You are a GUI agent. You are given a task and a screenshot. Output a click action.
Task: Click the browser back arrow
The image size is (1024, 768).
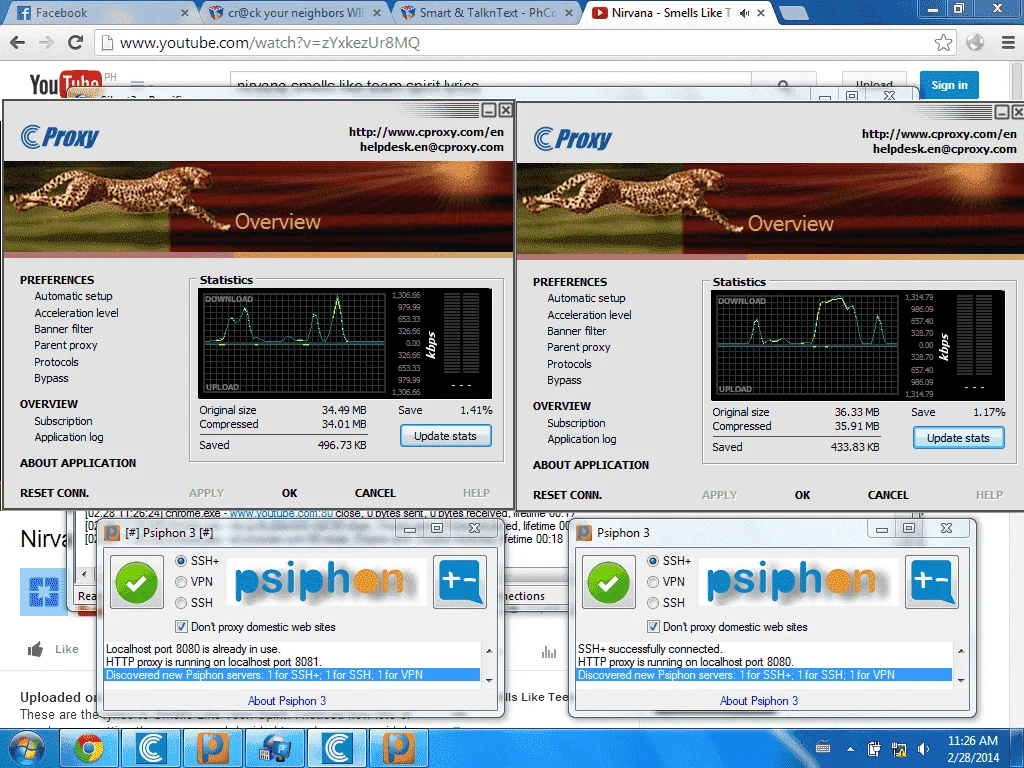(18, 43)
